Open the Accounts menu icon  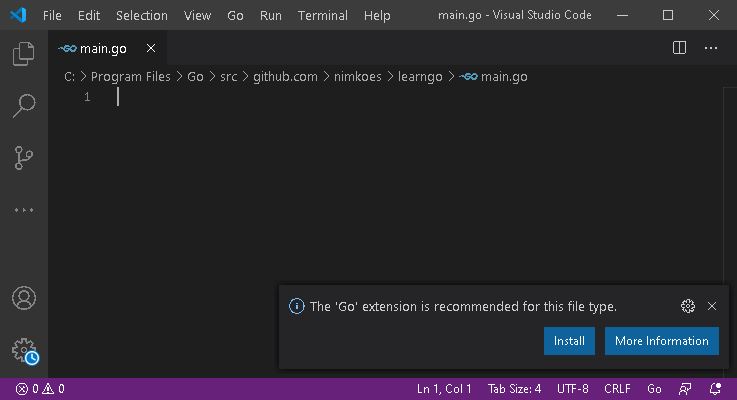point(24,298)
